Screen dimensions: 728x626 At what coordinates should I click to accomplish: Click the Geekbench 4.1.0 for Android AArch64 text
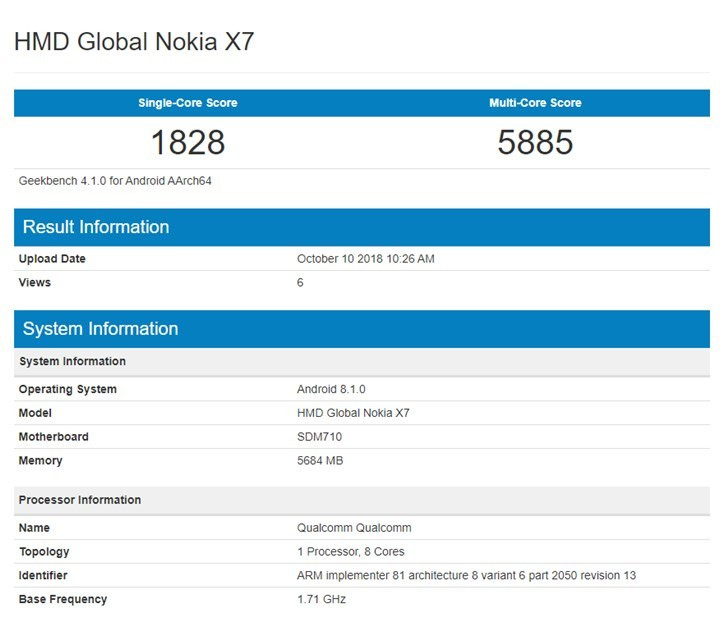pos(115,181)
